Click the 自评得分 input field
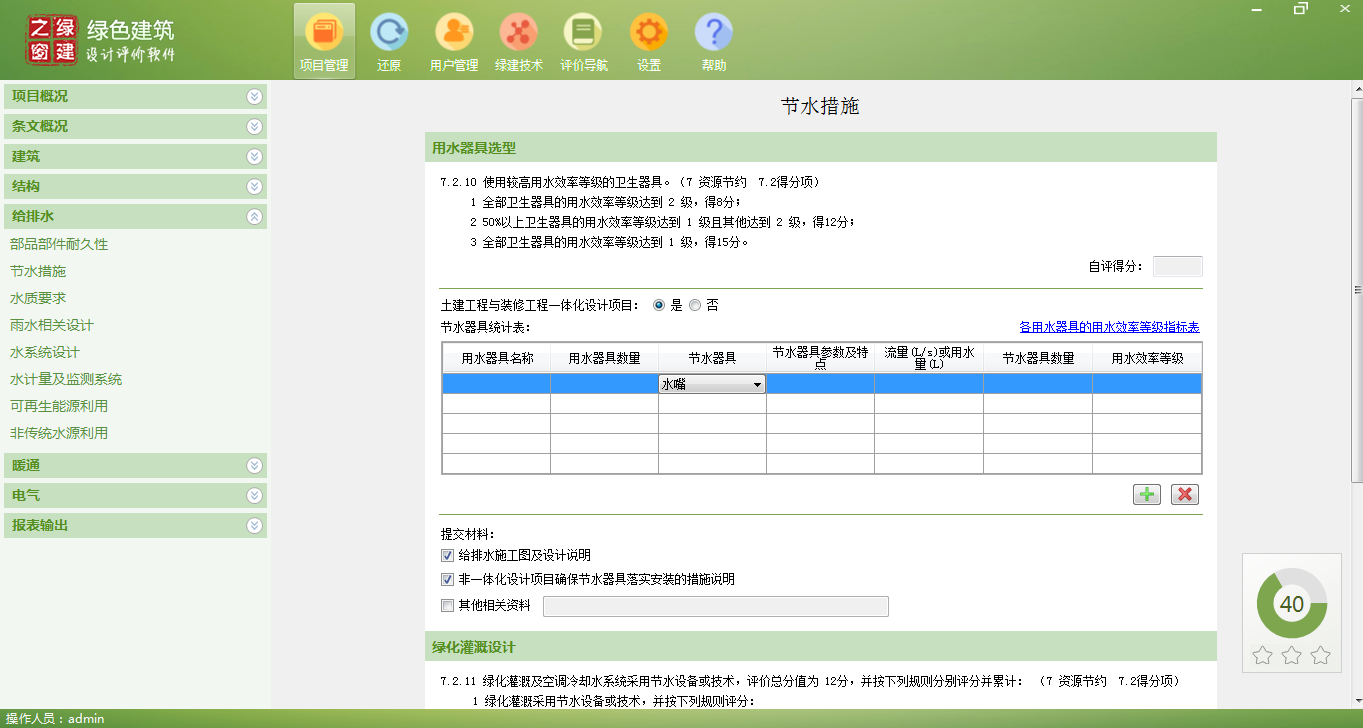1363x728 pixels. point(1177,266)
